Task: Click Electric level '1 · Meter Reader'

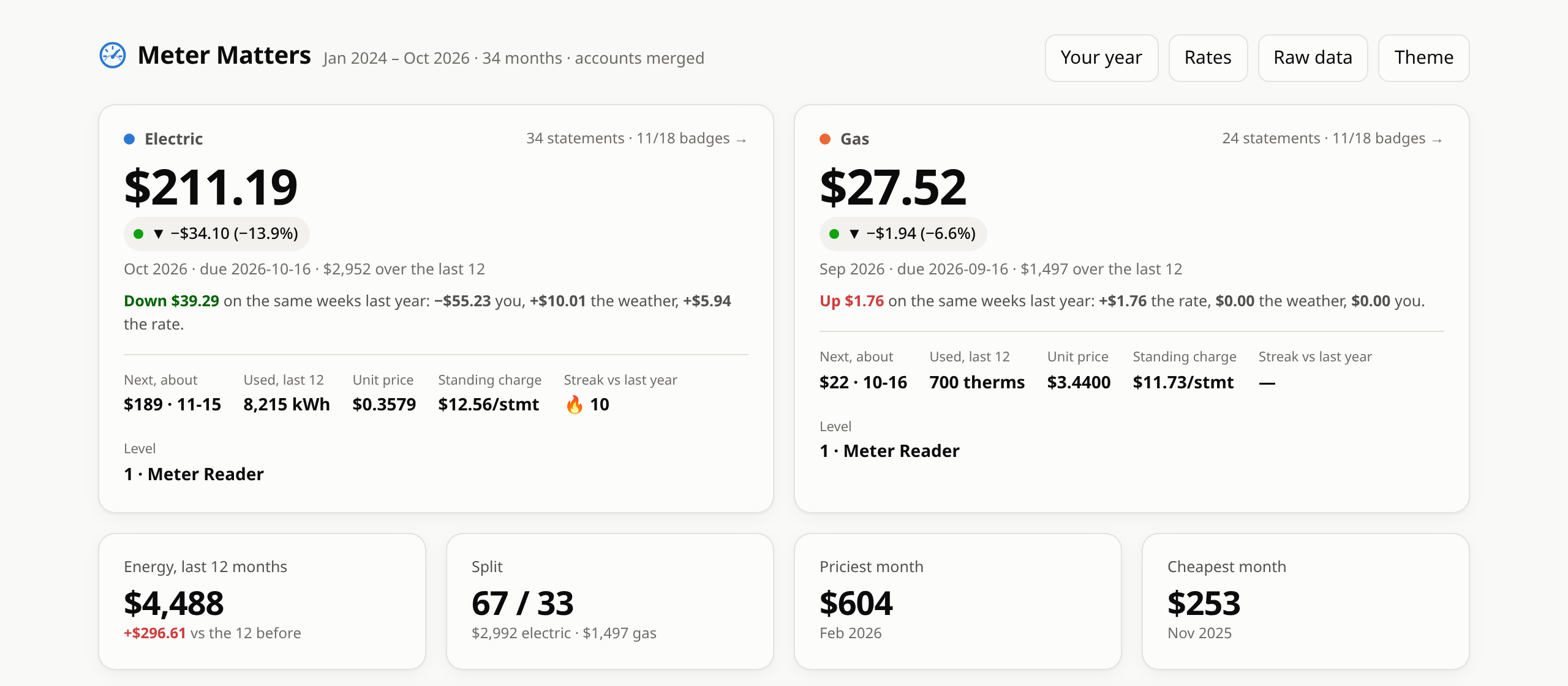Action: coord(194,474)
